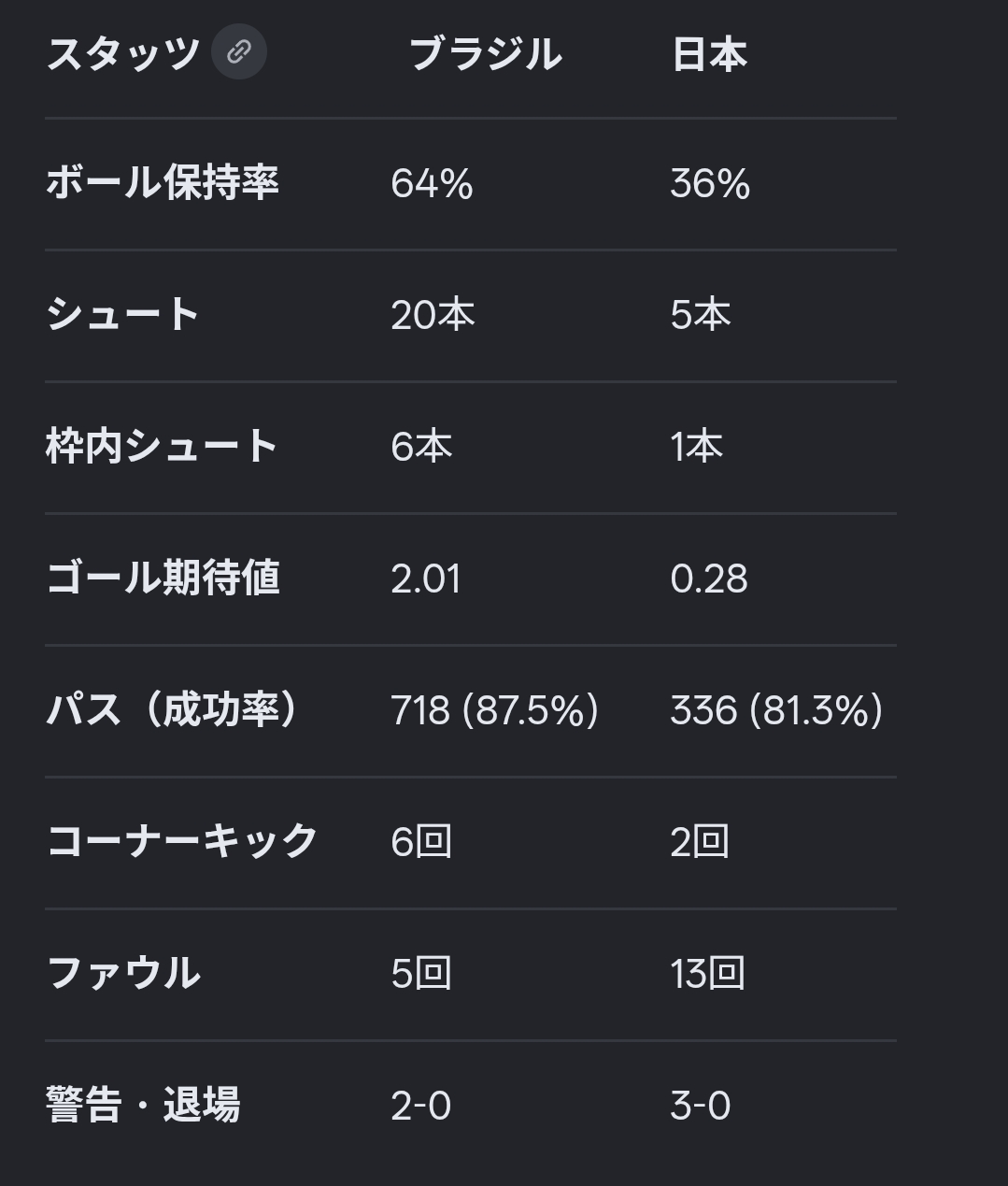
Task: Select the シュート row label
Action: (x=123, y=314)
